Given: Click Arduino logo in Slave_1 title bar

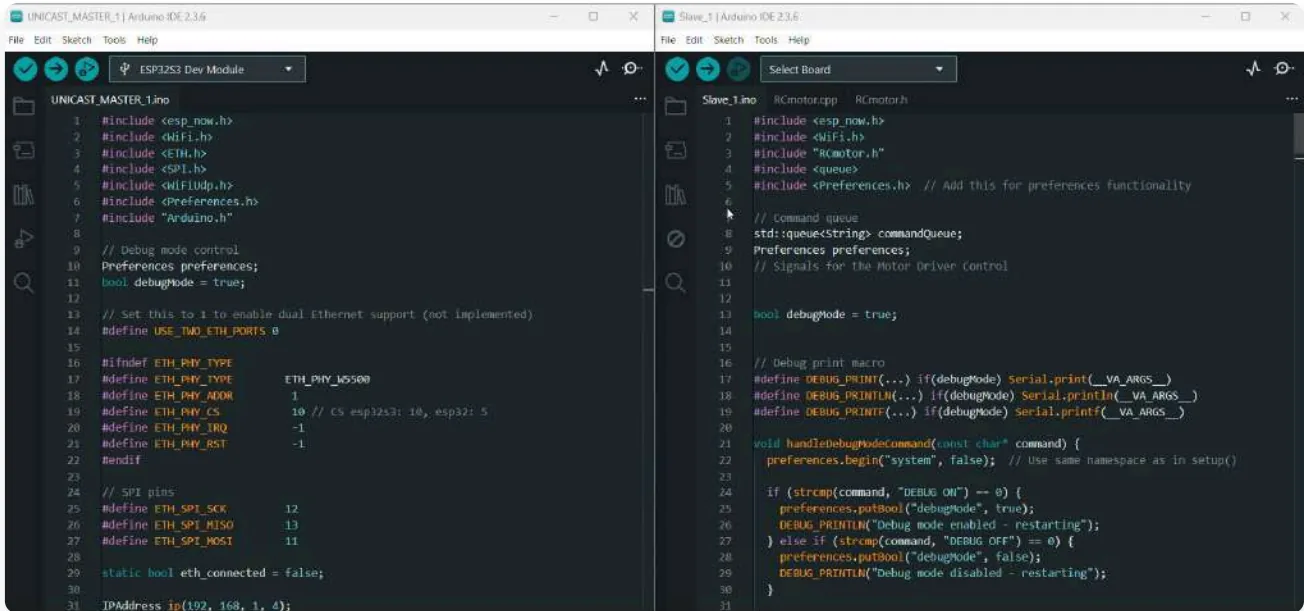Looking at the screenshot, I should click(669, 17).
